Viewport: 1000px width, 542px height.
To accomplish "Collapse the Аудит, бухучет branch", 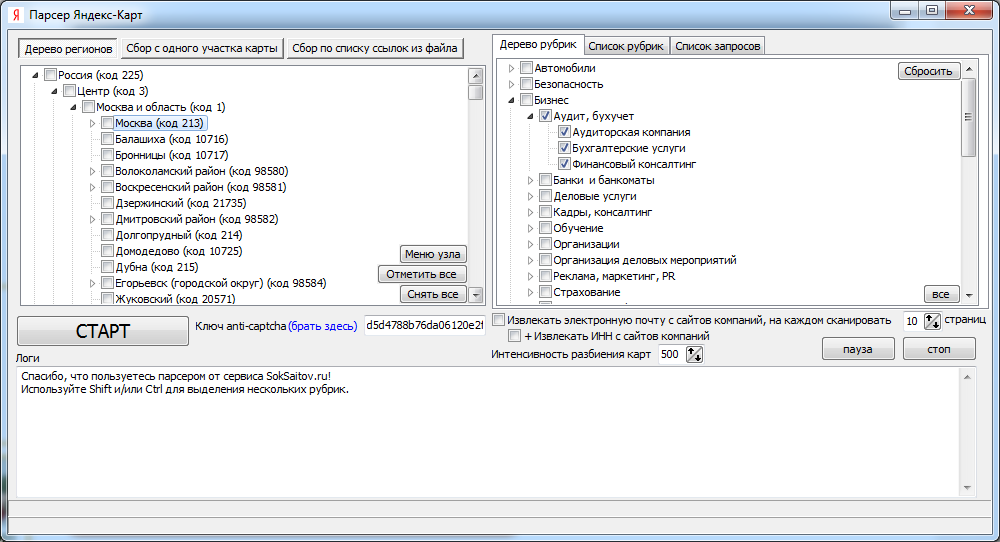I will coord(530,116).
